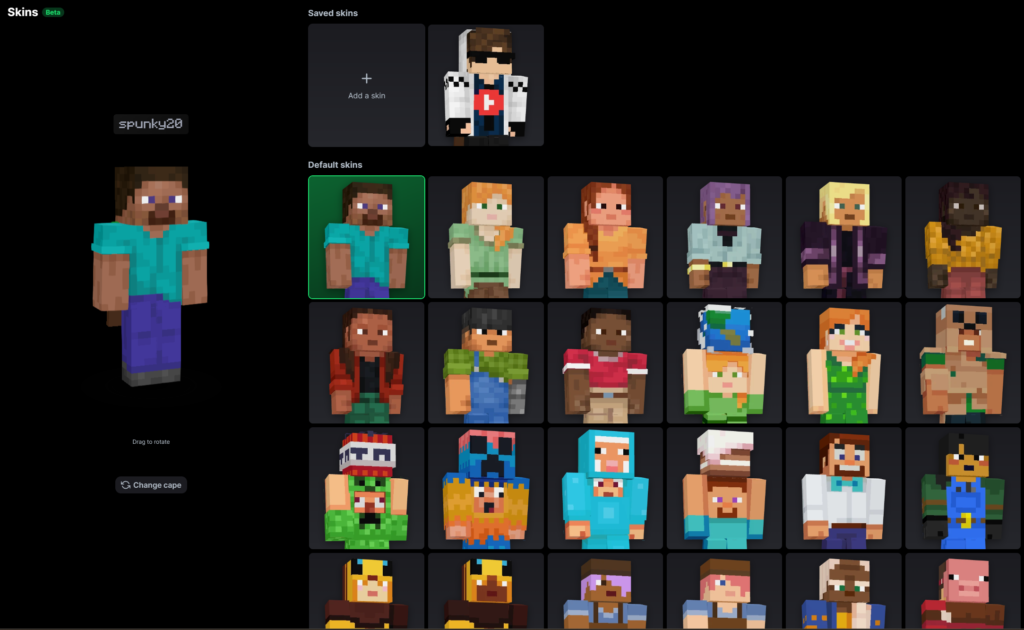The width and height of the screenshot is (1024, 630).
Task: Click the spunky20 username label
Action: pyautogui.click(x=151, y=124)
